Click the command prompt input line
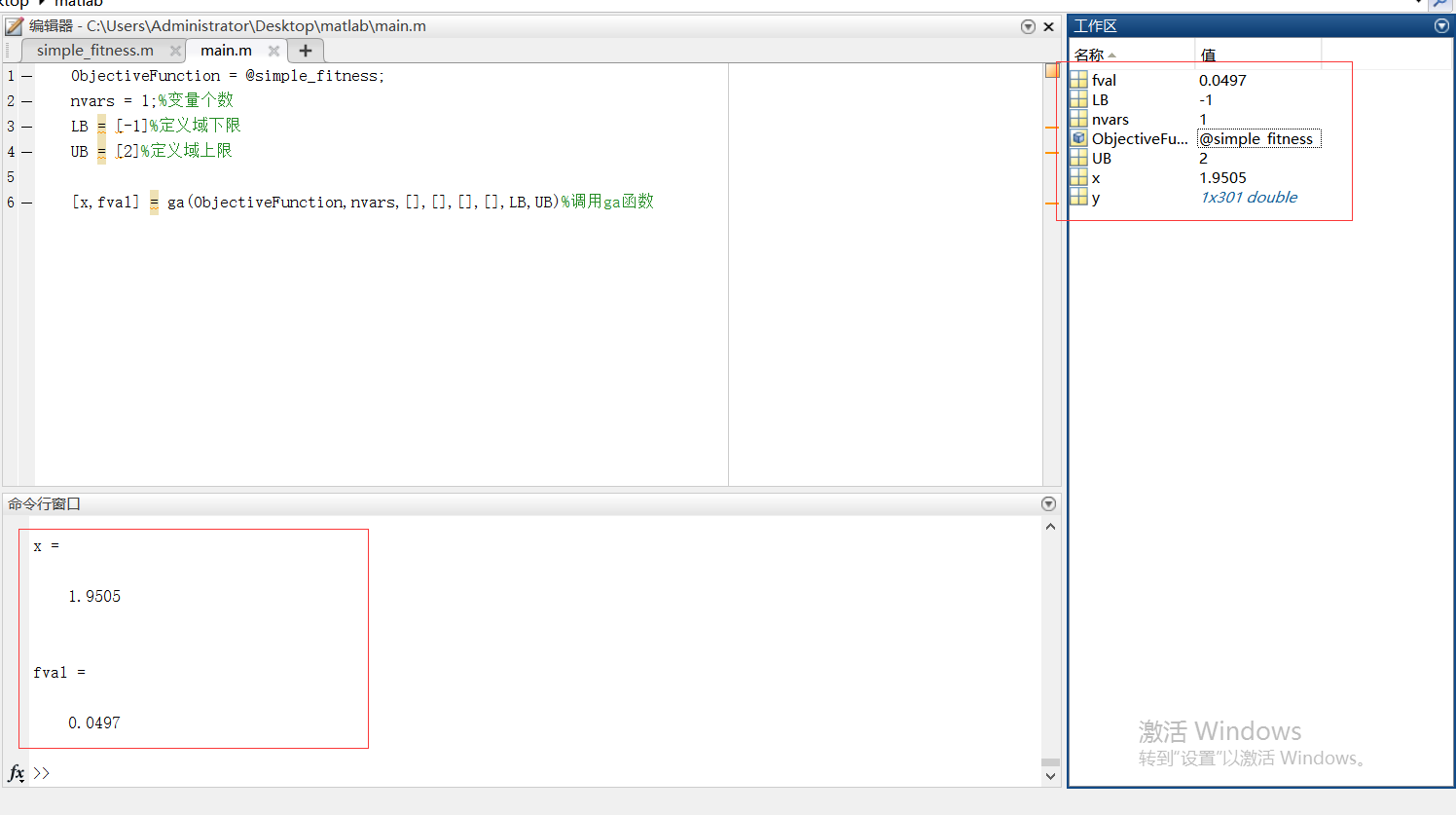 click(x=535, y=773)
